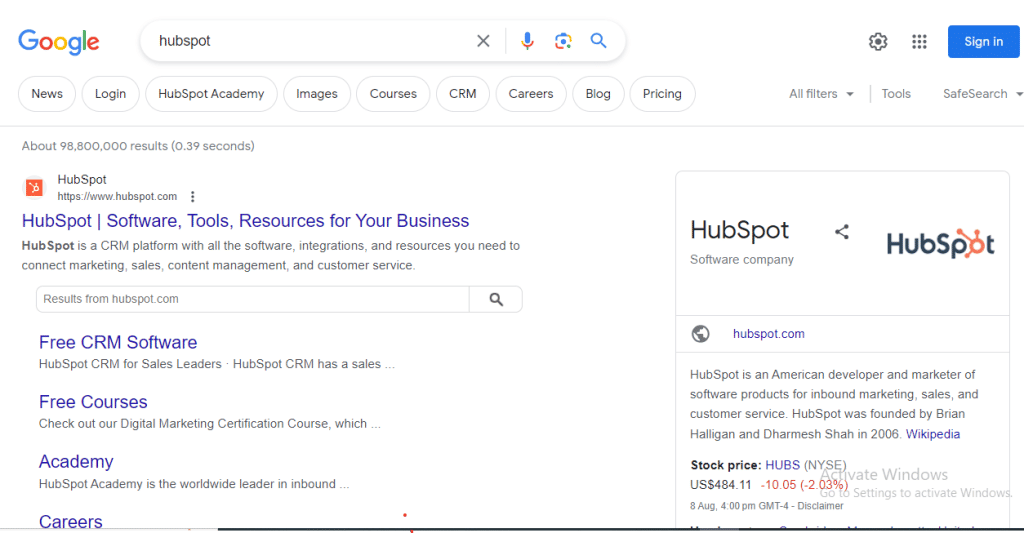Viewport: 1024px width, 533px height.
Task: Click the US$484.11 stock price value
Action: click(x=721, y=485)
